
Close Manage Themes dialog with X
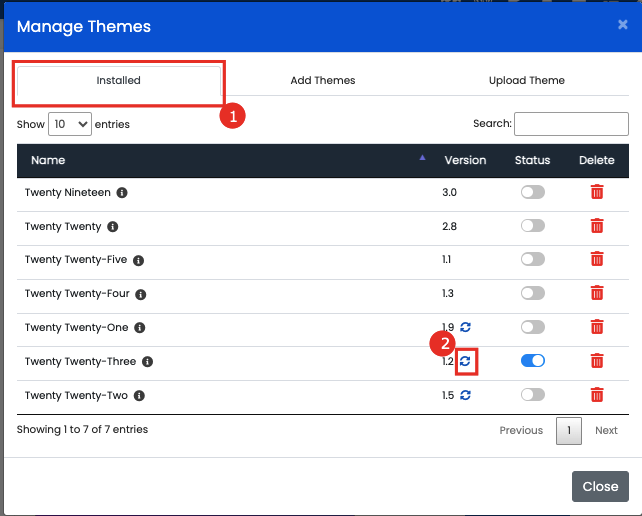pyautogui.click(x=623, y=25)
